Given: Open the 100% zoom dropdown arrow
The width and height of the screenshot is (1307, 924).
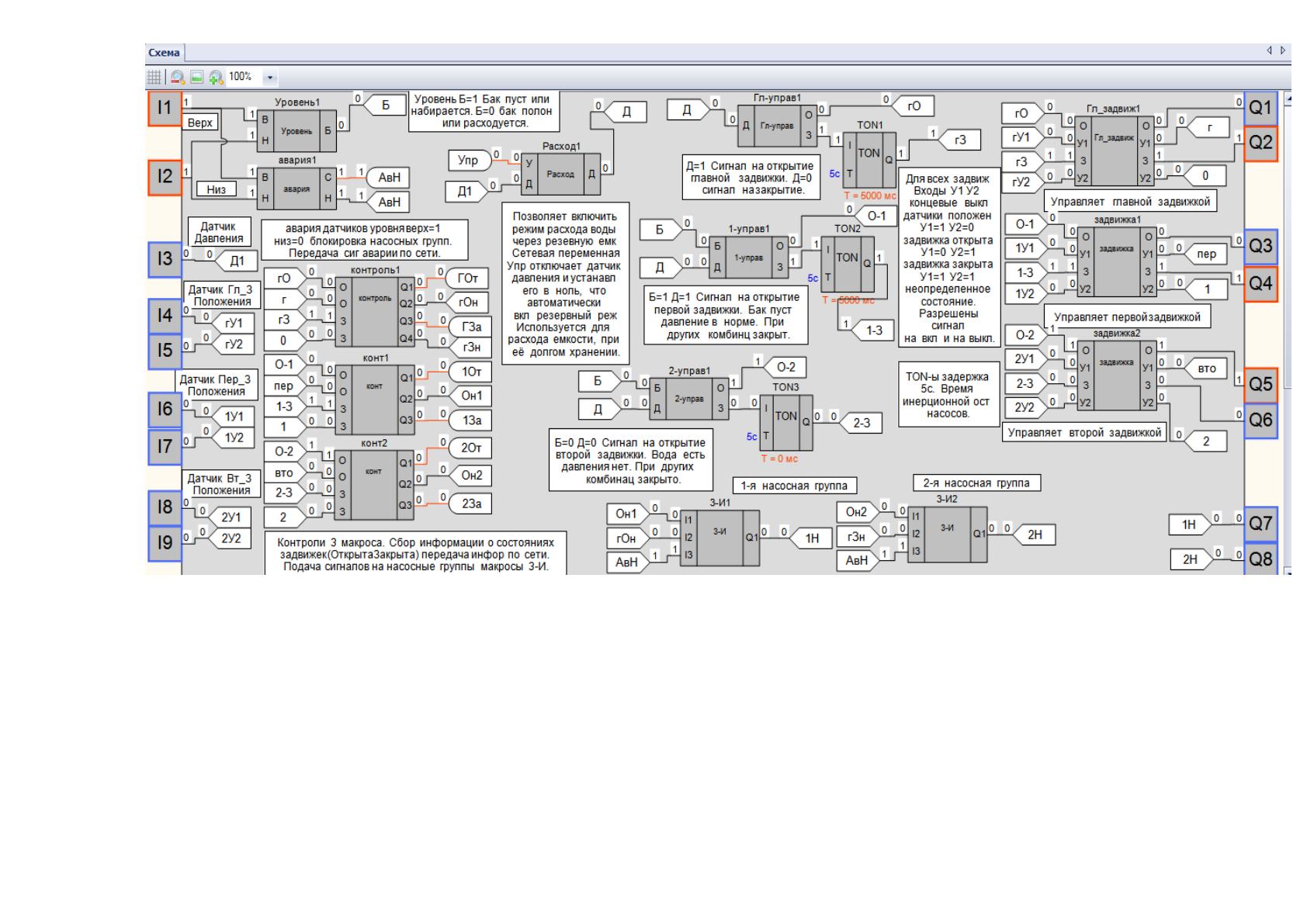Looking at the screenshot, I should [x=270, y=78].
